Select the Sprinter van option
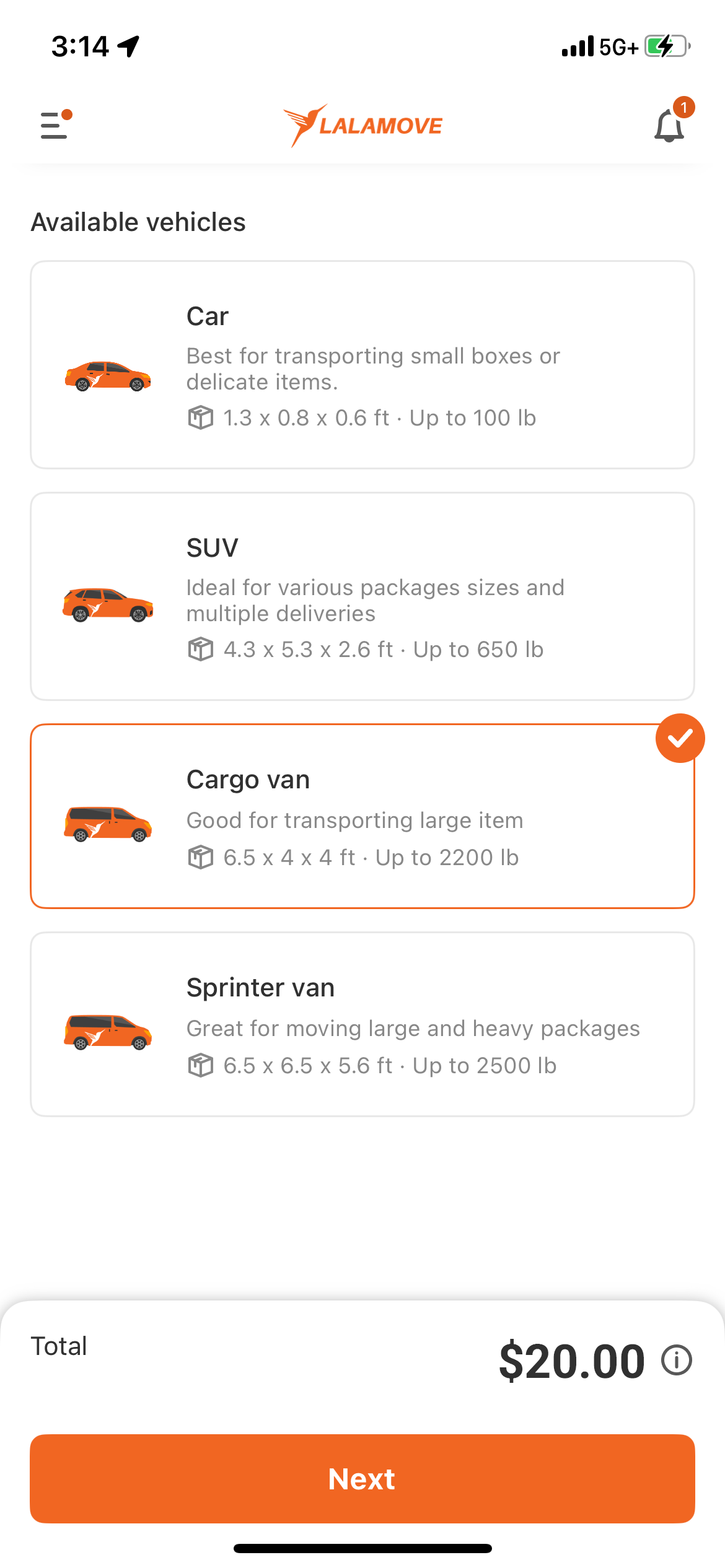The width and height of the screenshot is (725, 1568). pyautogui.click(x=362, y=1024)
